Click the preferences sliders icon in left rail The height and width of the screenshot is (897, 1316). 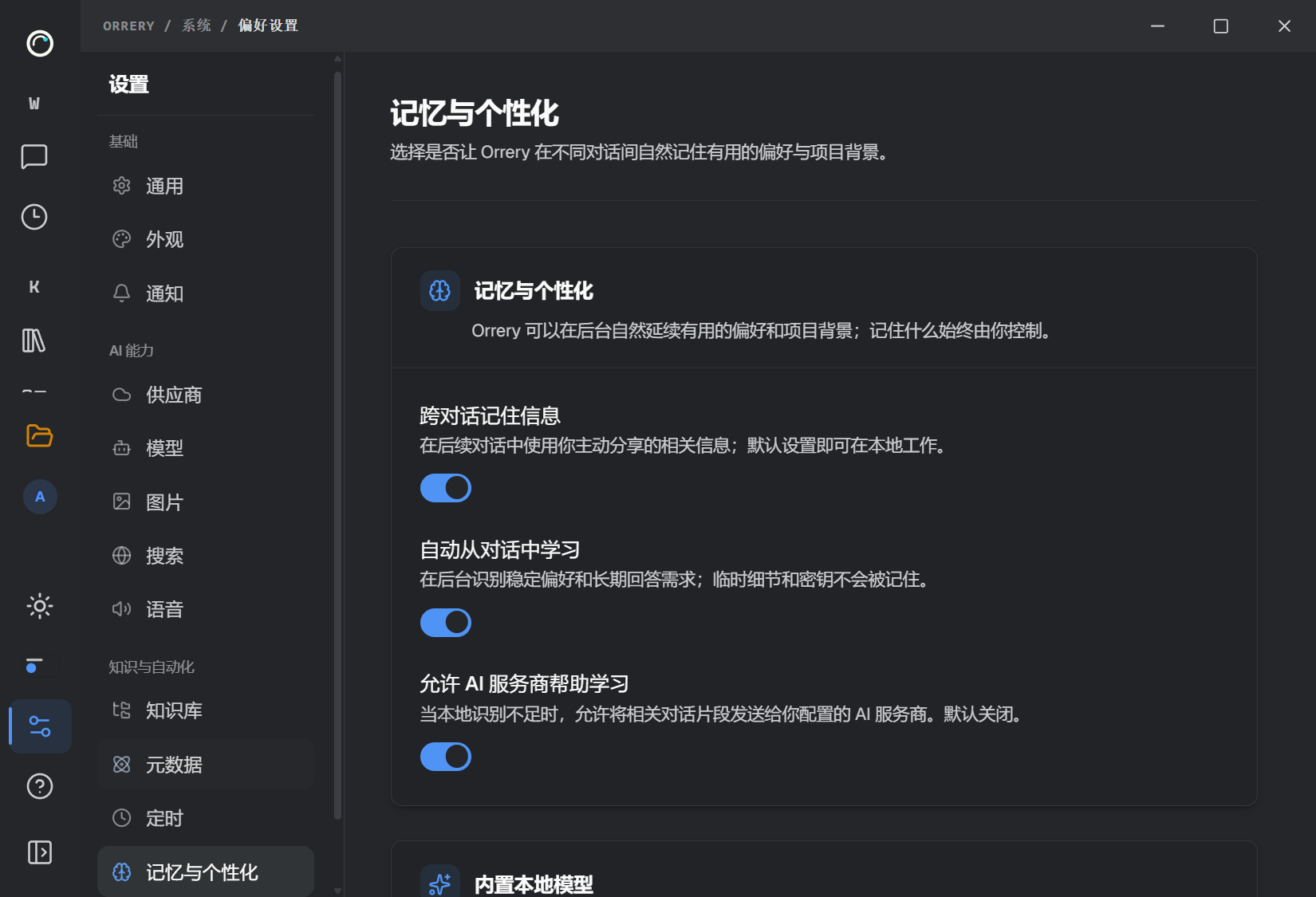click(x=40, y=726)
